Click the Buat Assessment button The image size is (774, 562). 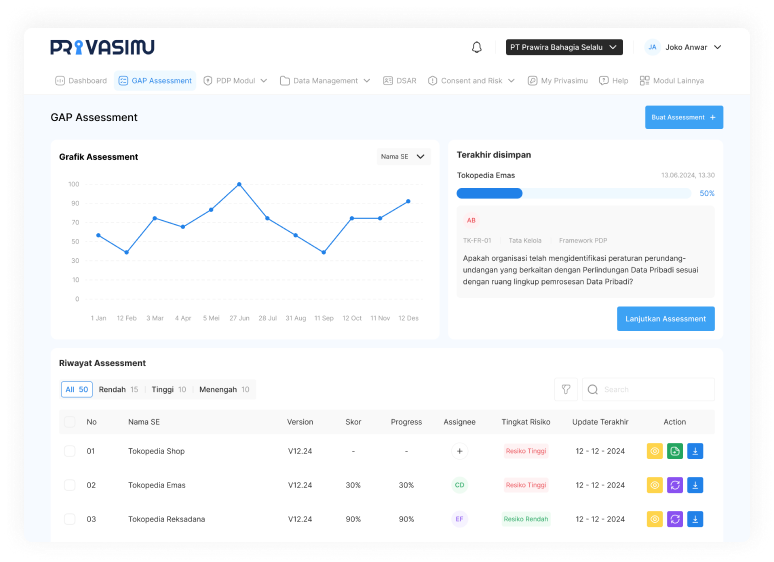[684, 117]
